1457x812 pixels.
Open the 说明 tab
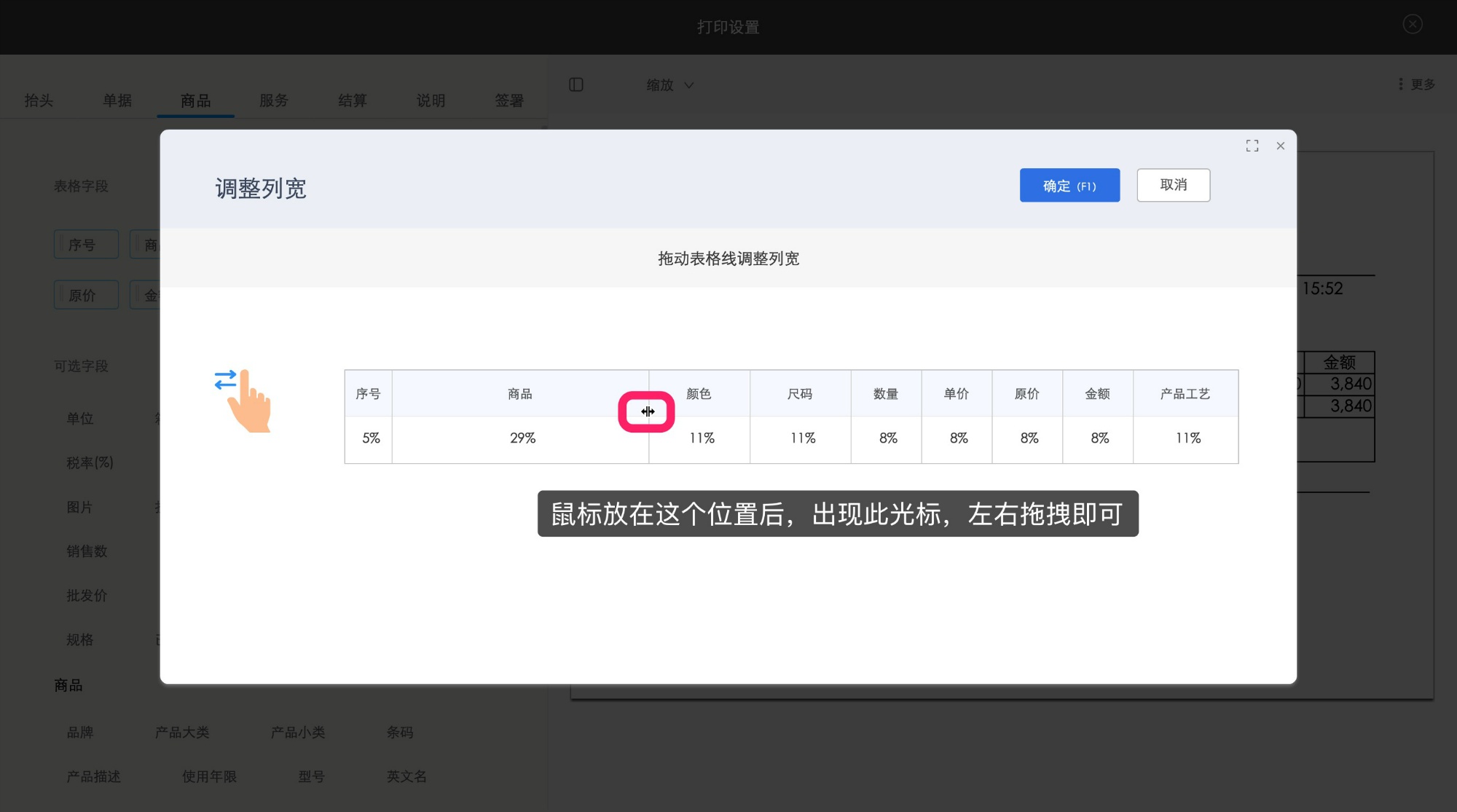point(431,100)
